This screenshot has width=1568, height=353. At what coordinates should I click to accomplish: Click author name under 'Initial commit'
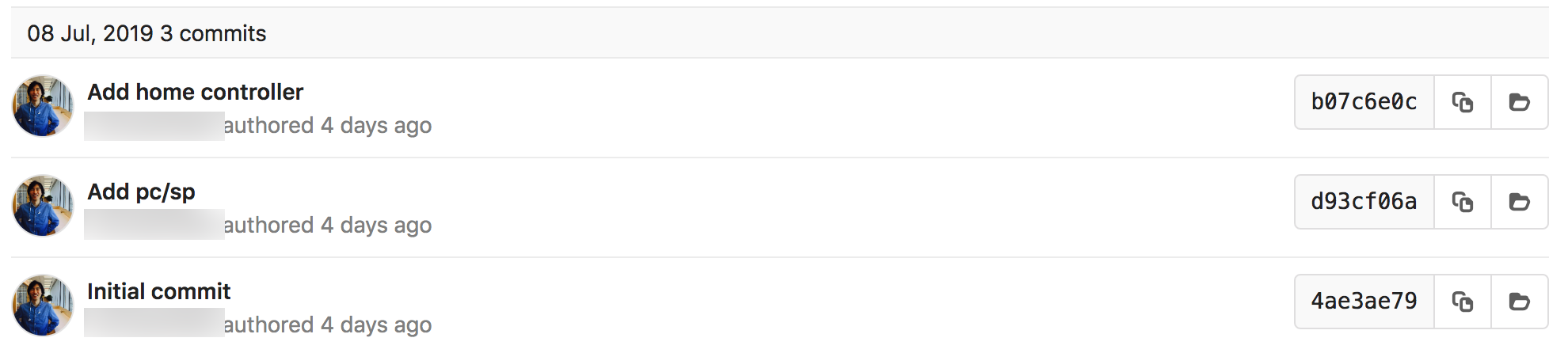pos(154,325)
